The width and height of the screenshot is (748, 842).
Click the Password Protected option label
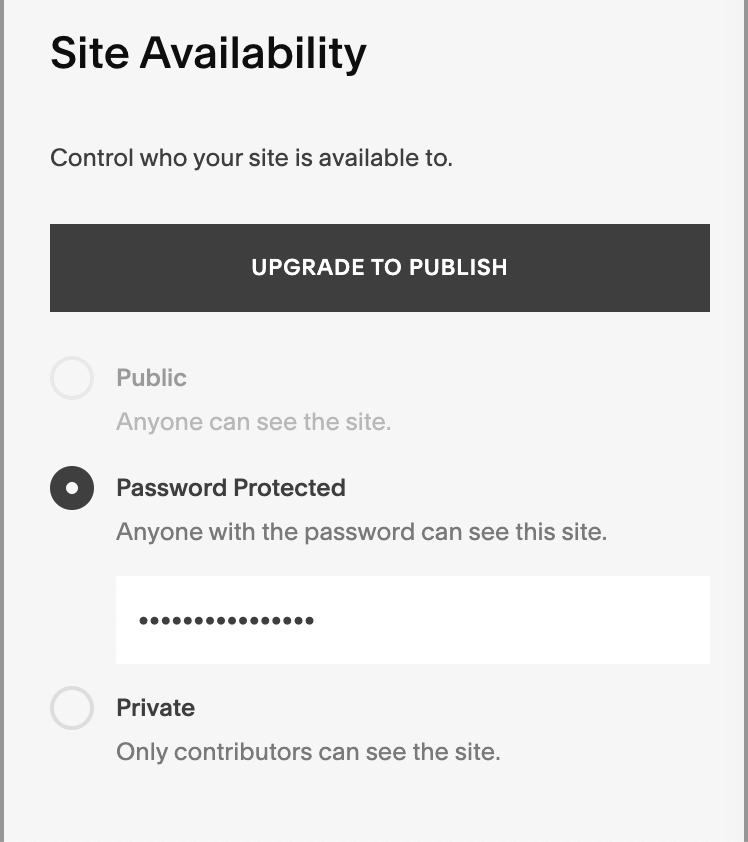click(x=231, y=488)
